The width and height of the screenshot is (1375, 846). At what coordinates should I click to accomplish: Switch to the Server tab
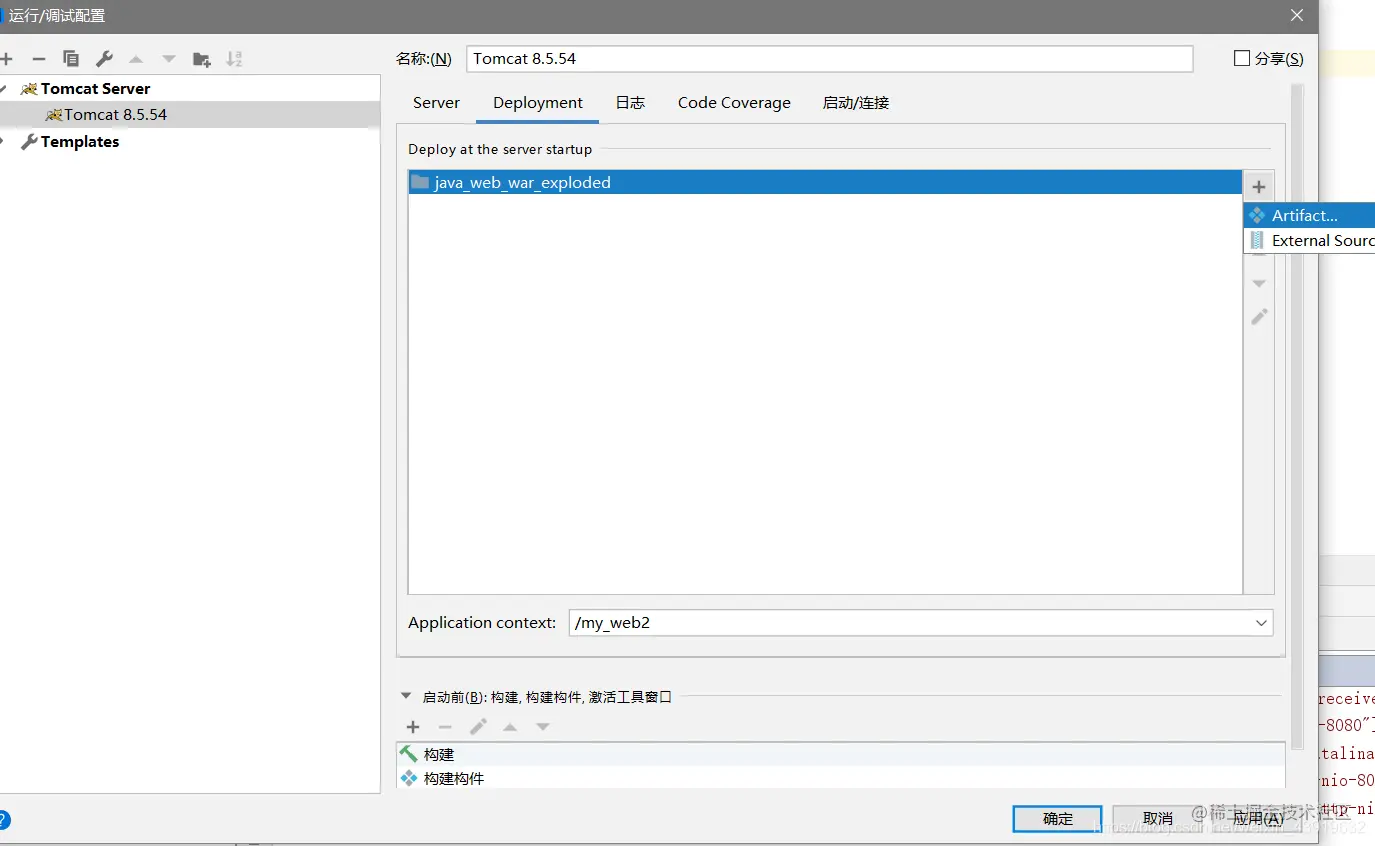click(x=436, y=103)
